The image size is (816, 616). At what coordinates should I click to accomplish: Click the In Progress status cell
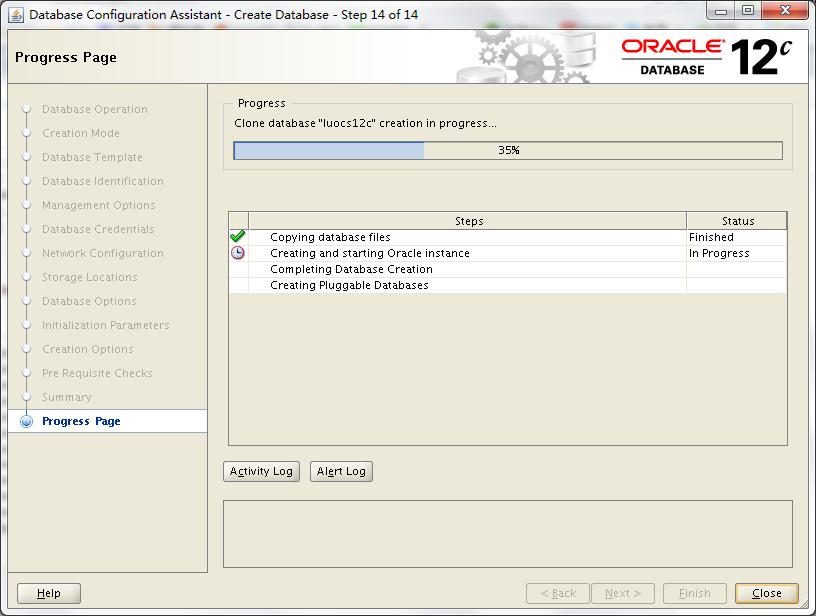tap(736, 253)
